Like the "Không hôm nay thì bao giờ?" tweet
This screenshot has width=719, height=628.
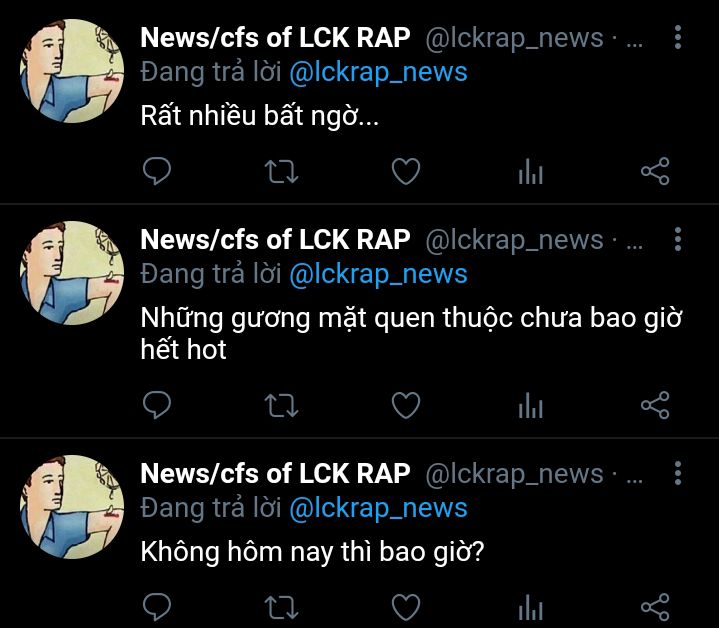tap(406, 607)
